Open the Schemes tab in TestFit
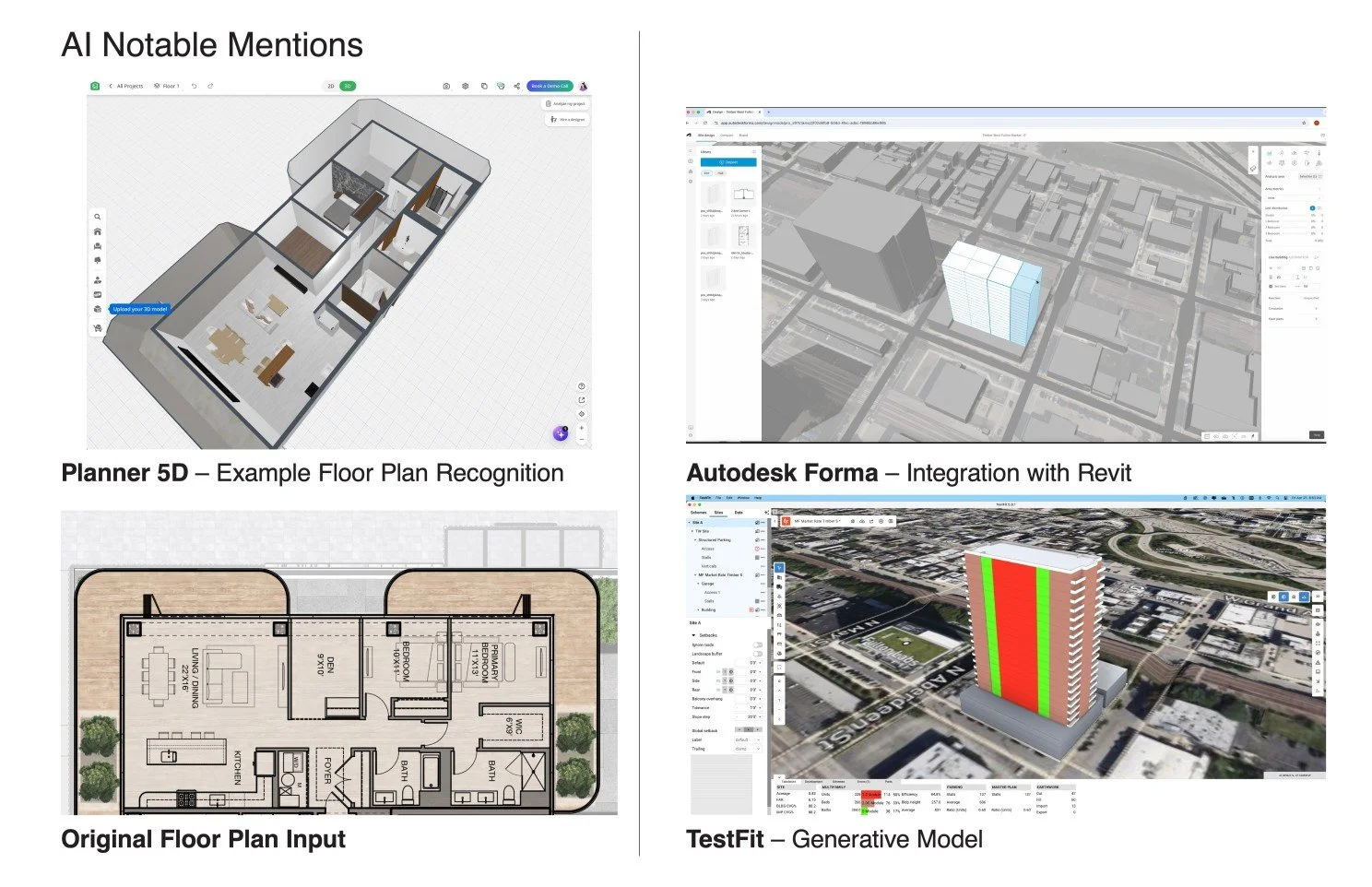Image resolution: width=1372 pixels, height=887 pixels. [x=699, y=513]
